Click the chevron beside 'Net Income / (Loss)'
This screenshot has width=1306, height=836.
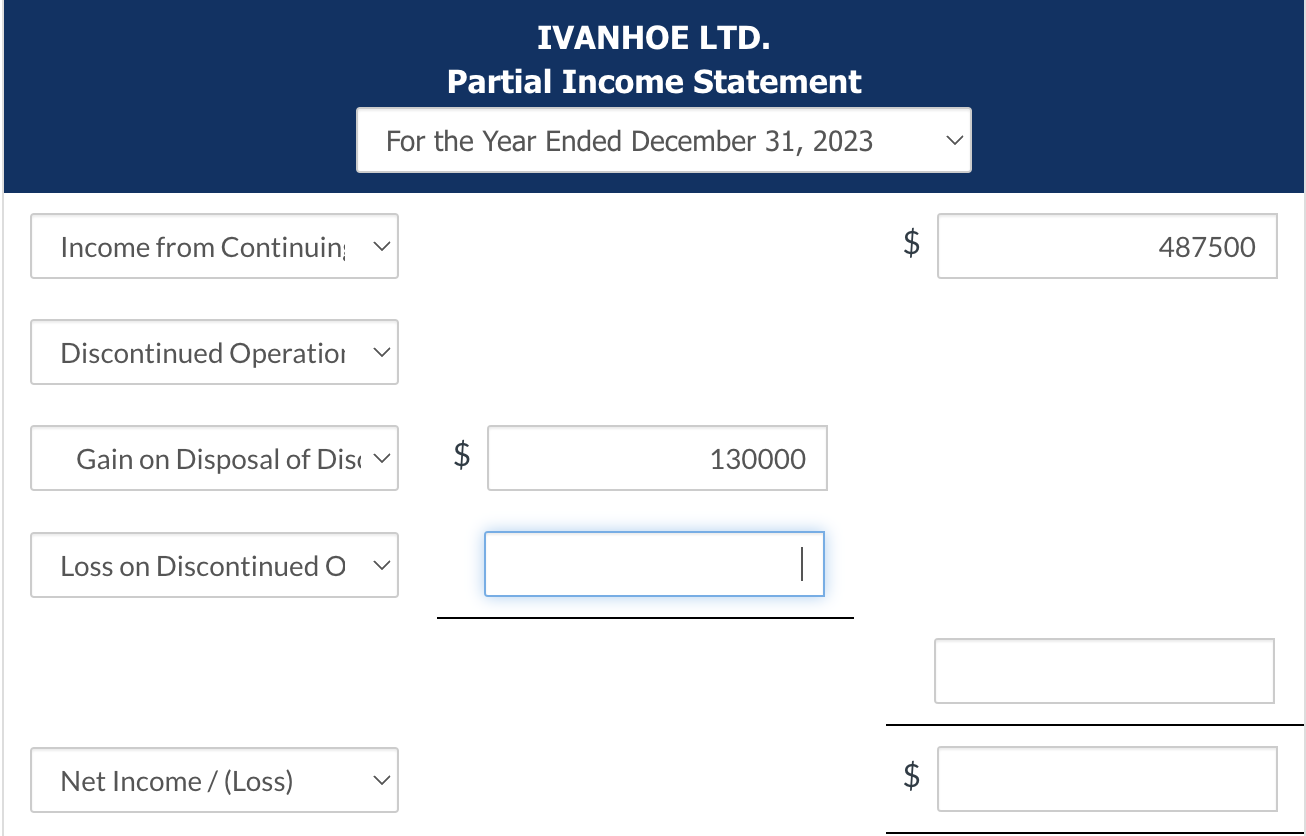[x=380, y=780]
